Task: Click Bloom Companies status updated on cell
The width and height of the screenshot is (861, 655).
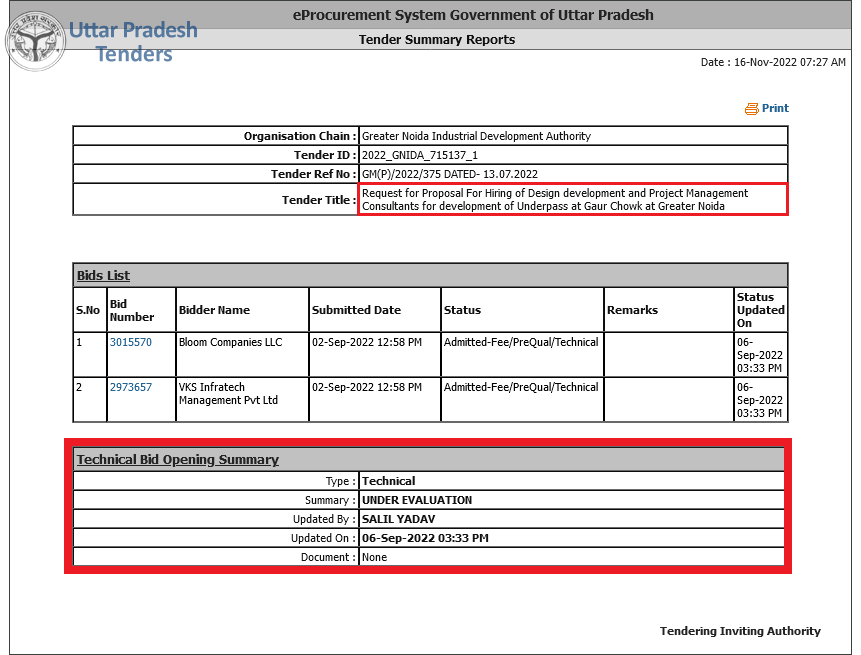Action: (760, 355)
